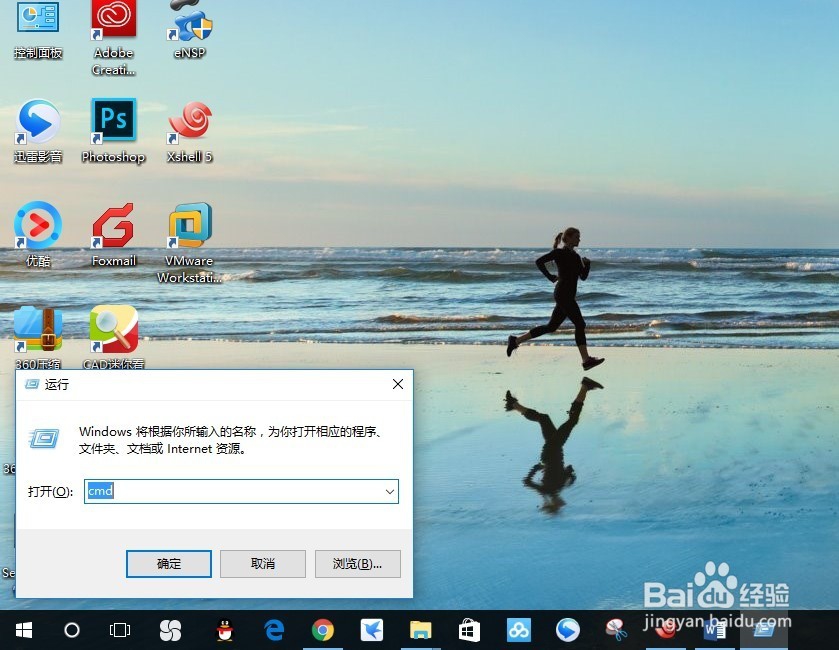Open the Control Panel desktop shortcut
The image size is (839, 650).
(38, 20)
